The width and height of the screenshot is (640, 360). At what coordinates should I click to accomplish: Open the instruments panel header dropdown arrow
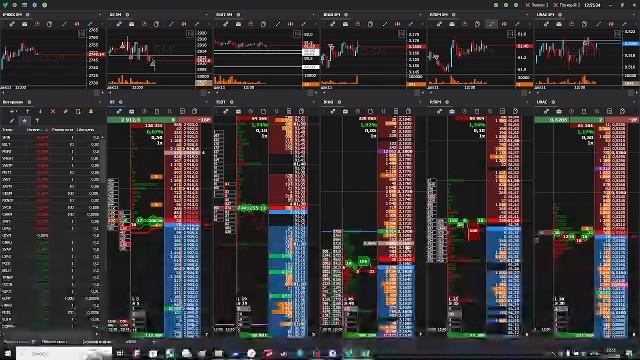(x=100, y=102)
